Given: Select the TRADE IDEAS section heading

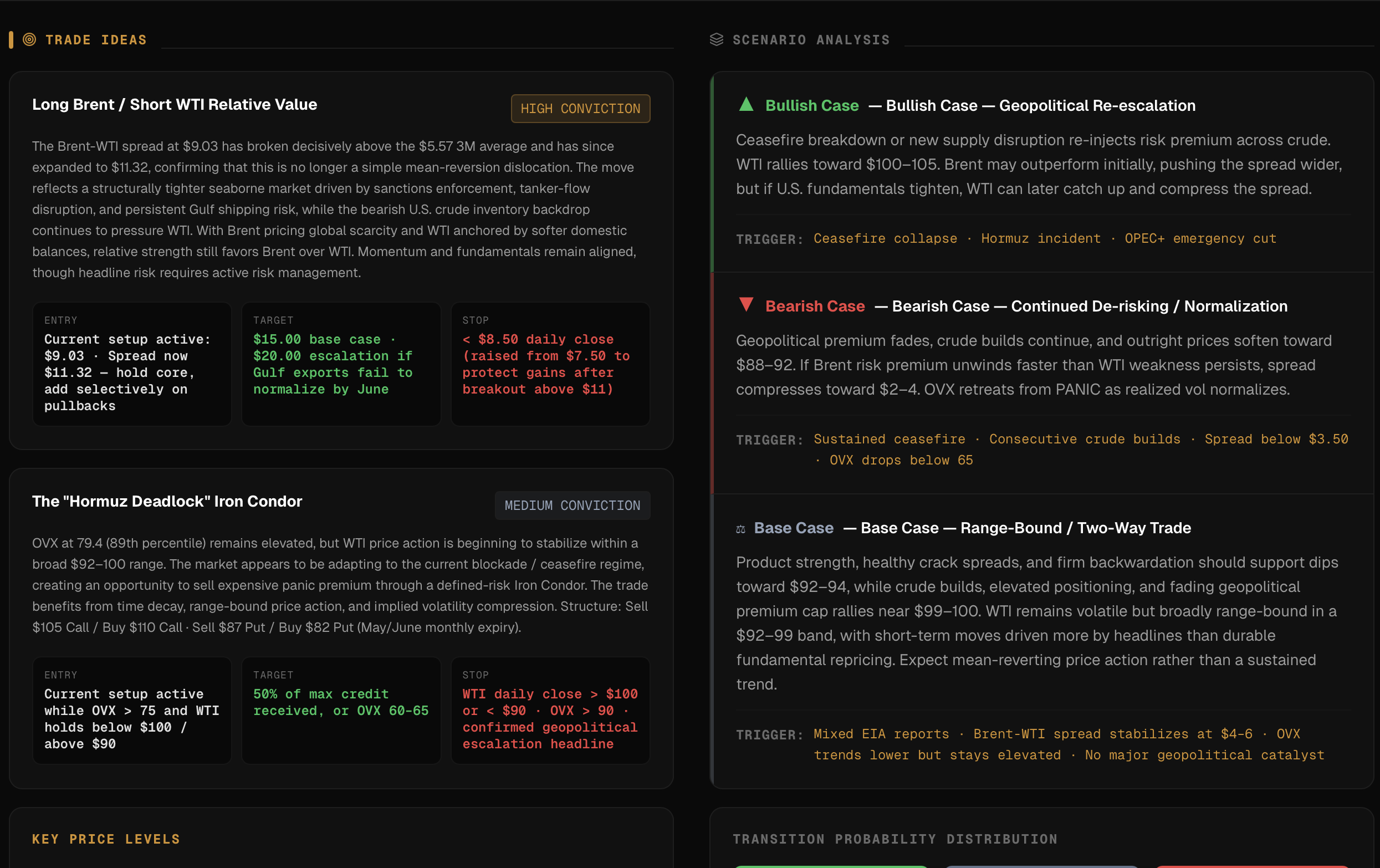Looking at the screenshot, I should tap(96, 39).
